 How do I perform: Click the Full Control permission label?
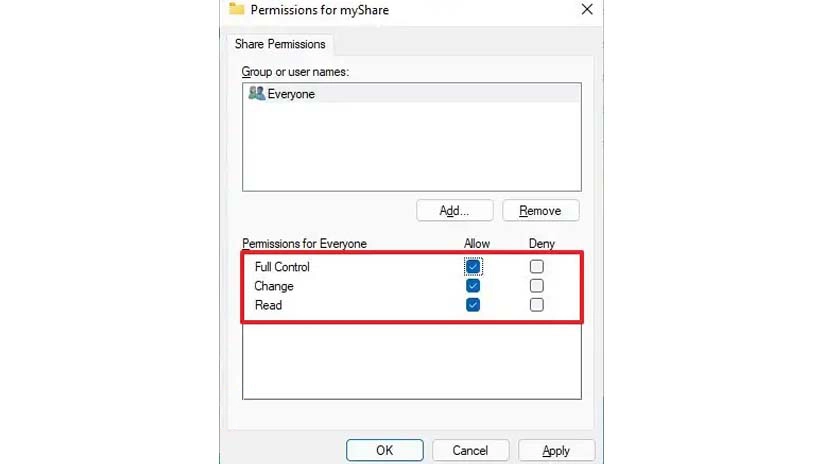282,267
